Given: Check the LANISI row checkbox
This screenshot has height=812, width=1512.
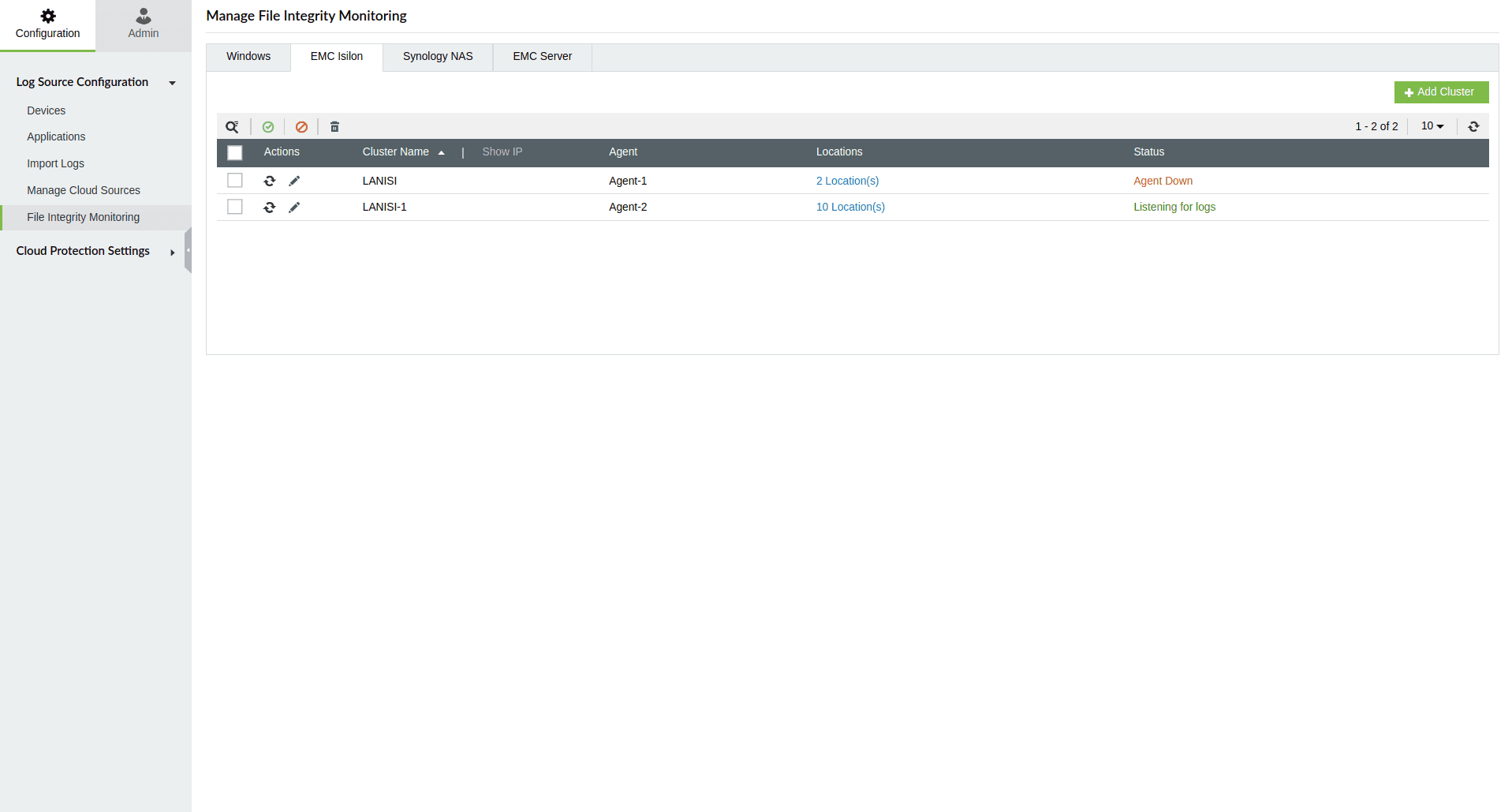Looking at the screenshot, I should coord(234,180).
